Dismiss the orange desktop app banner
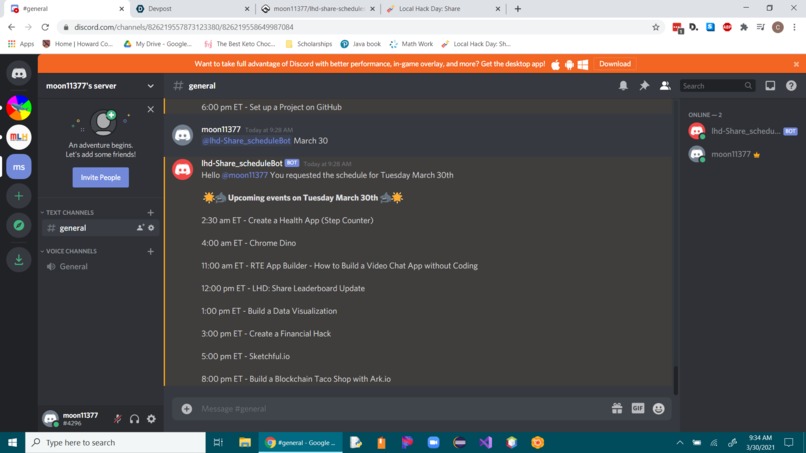806x453 pixels. coord(796,64)
